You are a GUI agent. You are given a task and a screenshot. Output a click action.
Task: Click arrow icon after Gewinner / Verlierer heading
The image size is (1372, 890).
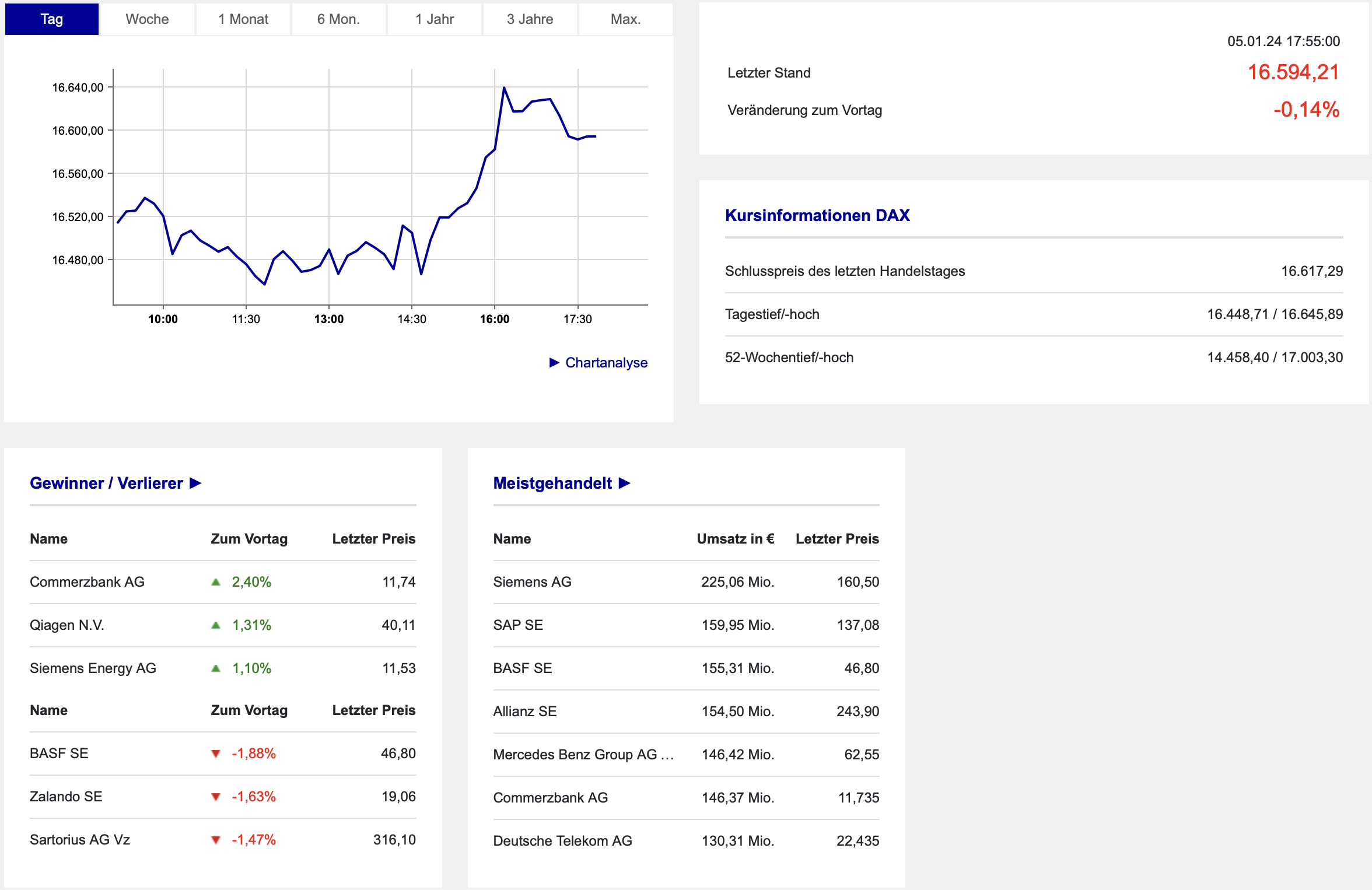(196, 483)
